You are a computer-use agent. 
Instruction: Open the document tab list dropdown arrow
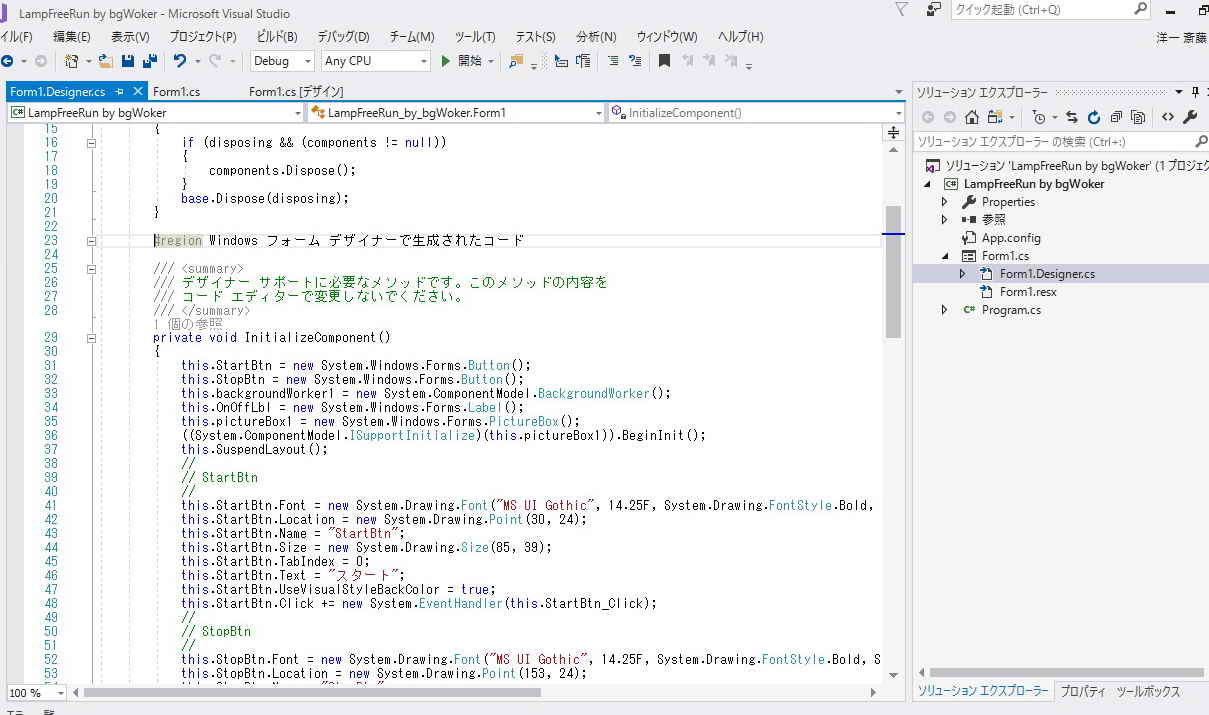(x=898, y=92)
